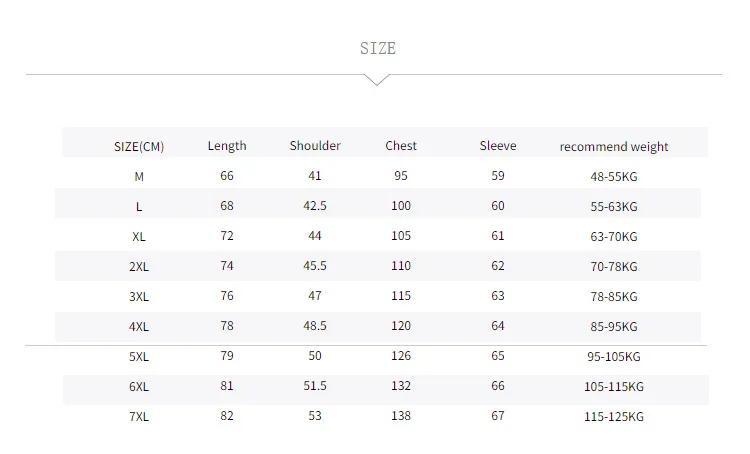This screenshot has width=750, height=454.
Task: Click the Length column header
Action: [227, 145]
